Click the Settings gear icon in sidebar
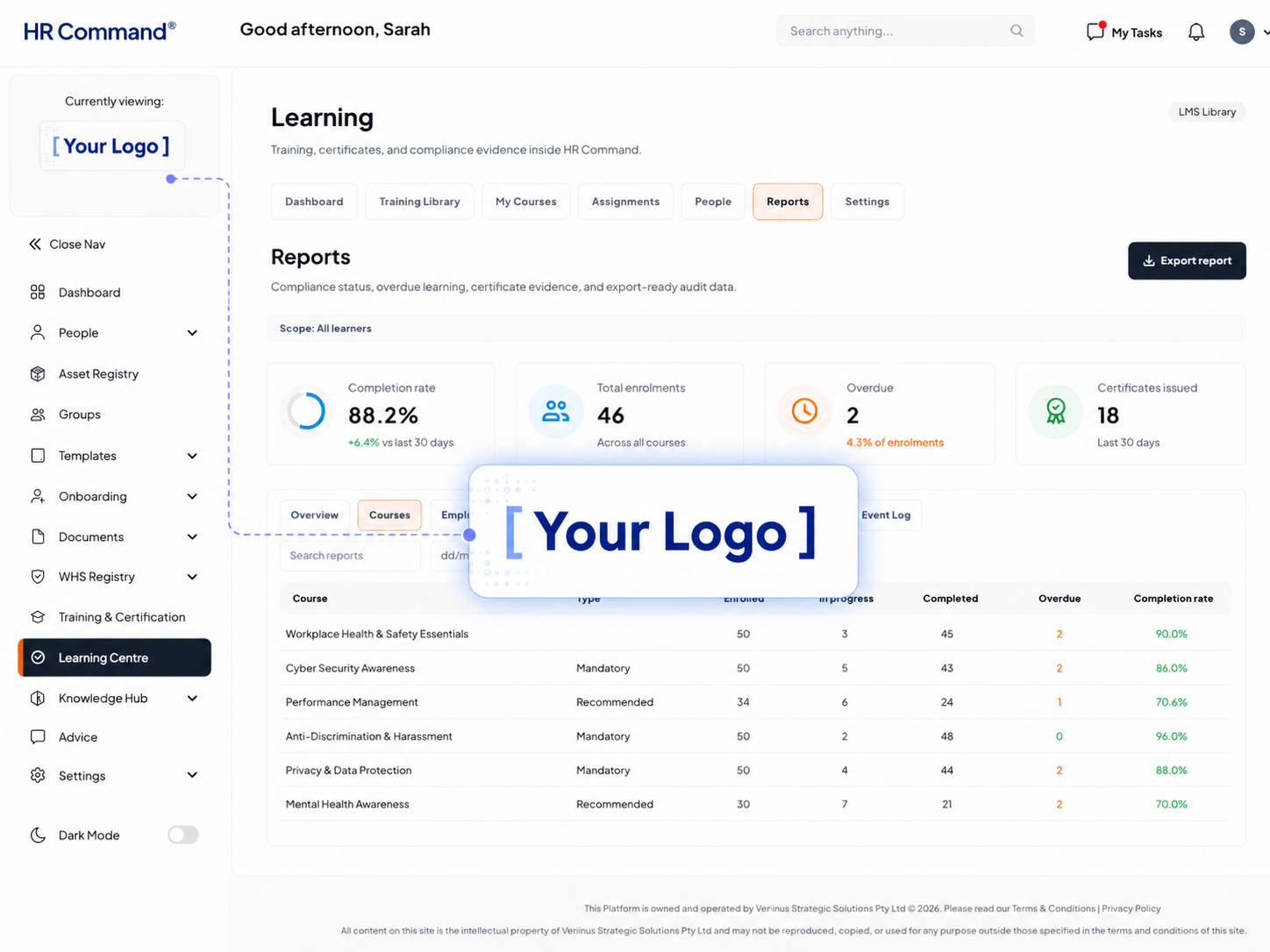Image resolution: width=1270 pixels, height=952 pixels. 38,776
